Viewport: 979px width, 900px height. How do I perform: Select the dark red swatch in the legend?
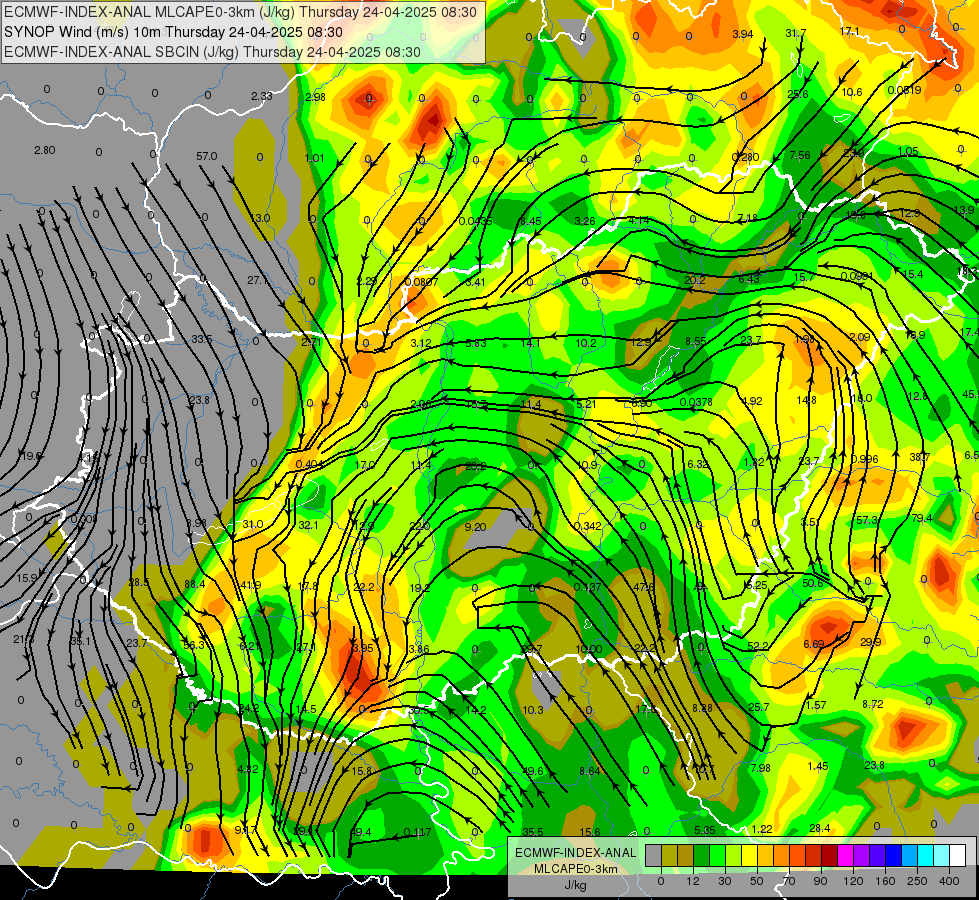click(x=830, y=855)
